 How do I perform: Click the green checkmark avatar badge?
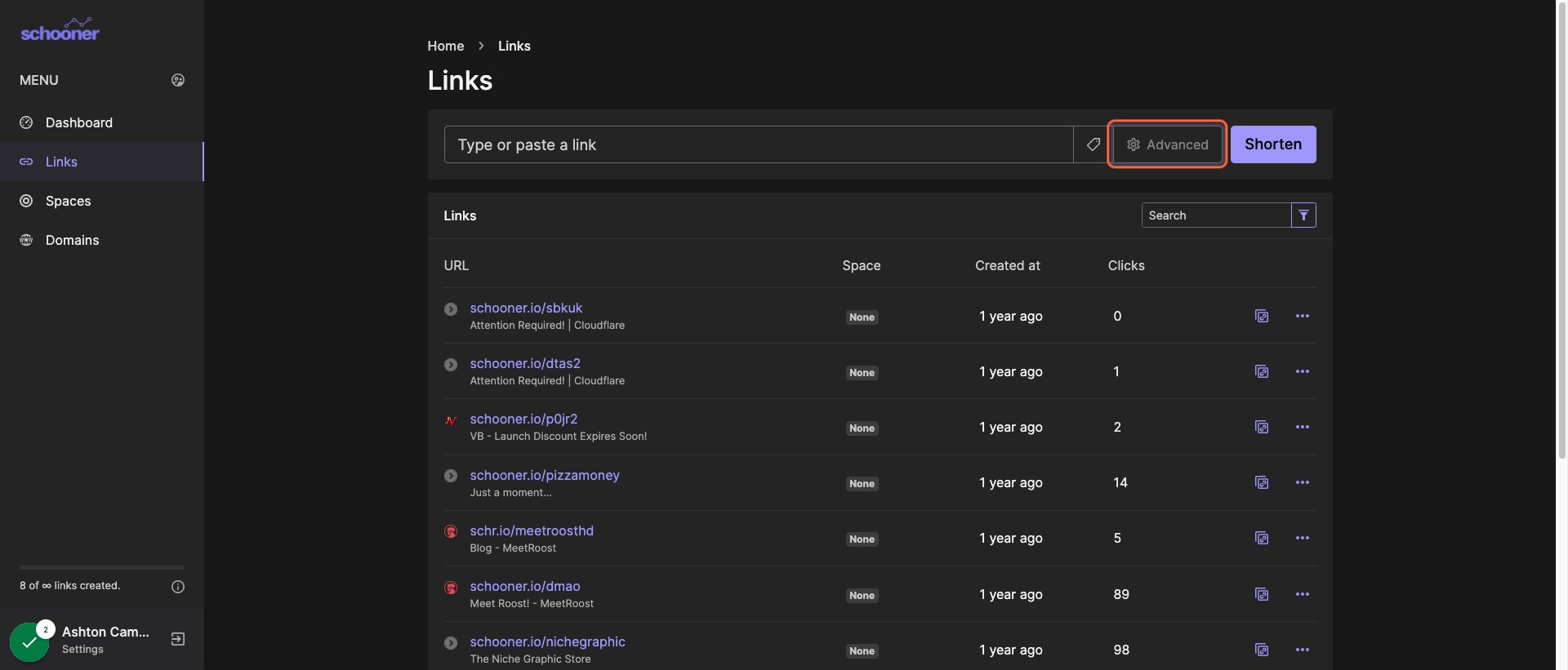pos(29,641)
